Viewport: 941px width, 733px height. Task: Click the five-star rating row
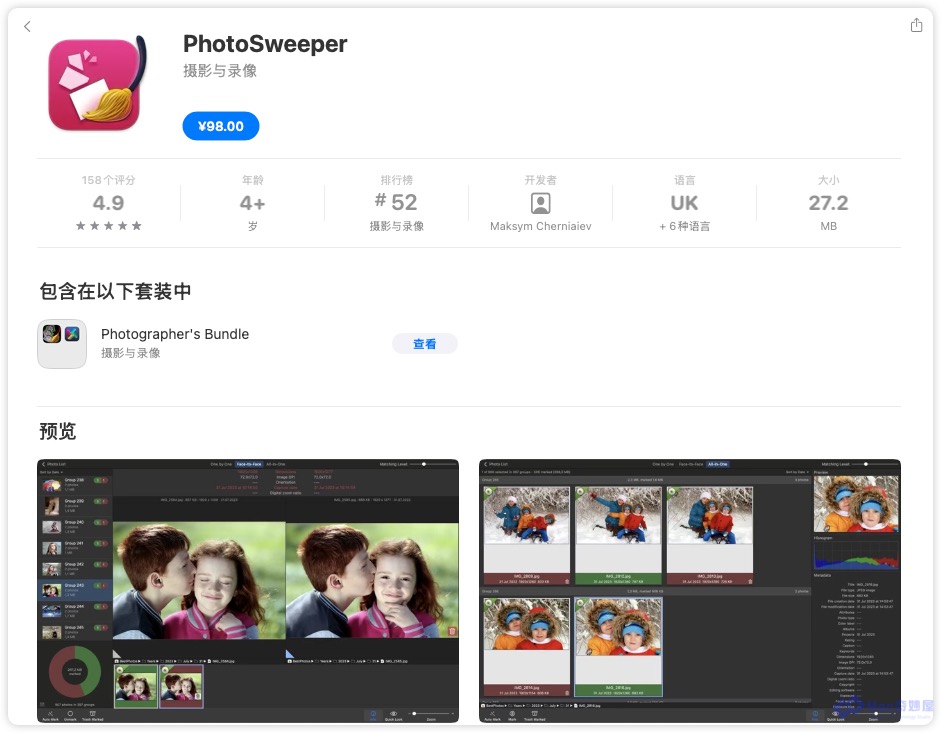click(108, 226)
